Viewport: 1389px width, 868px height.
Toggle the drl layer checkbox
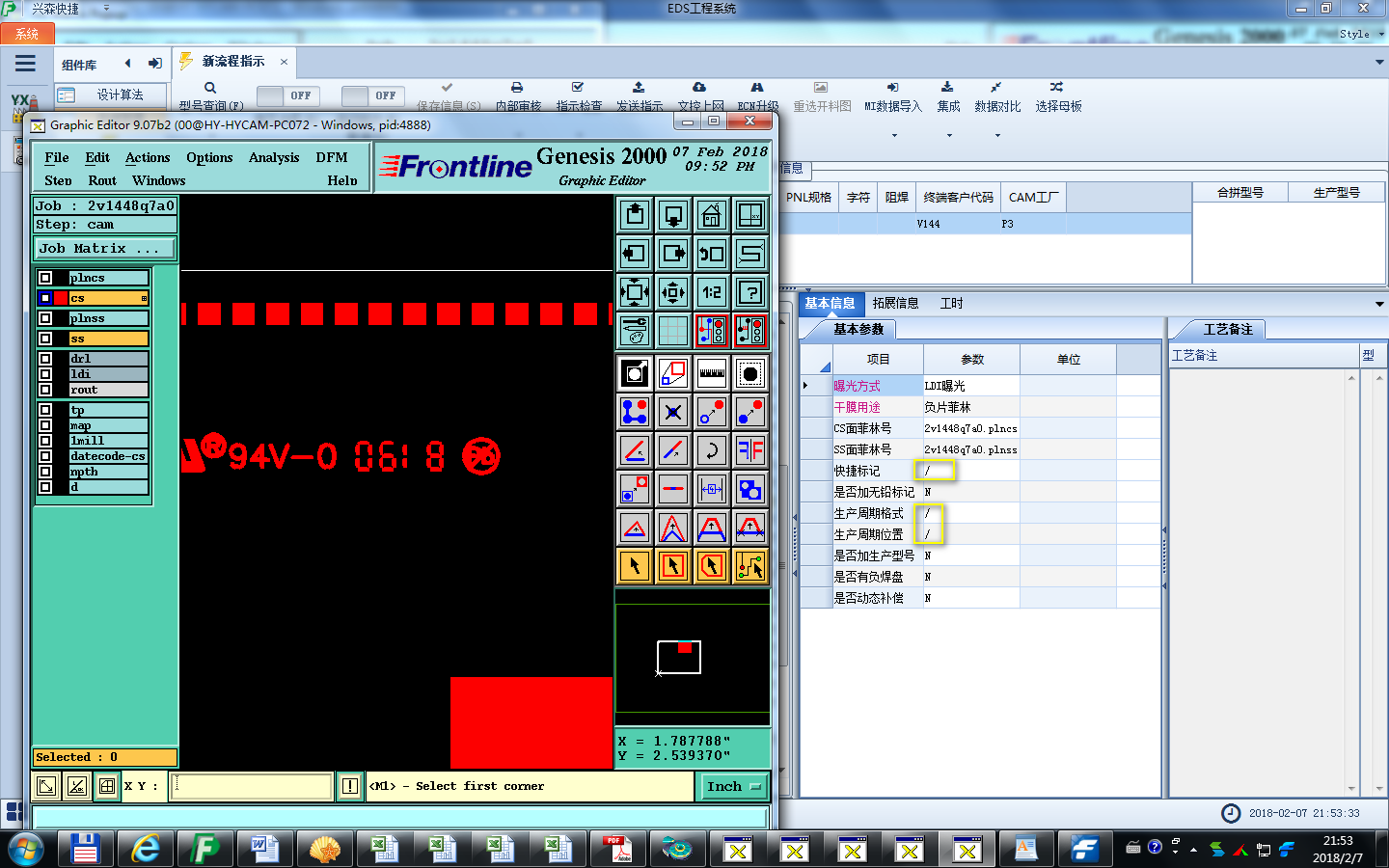pyautogui.click(x=45, y=359)
